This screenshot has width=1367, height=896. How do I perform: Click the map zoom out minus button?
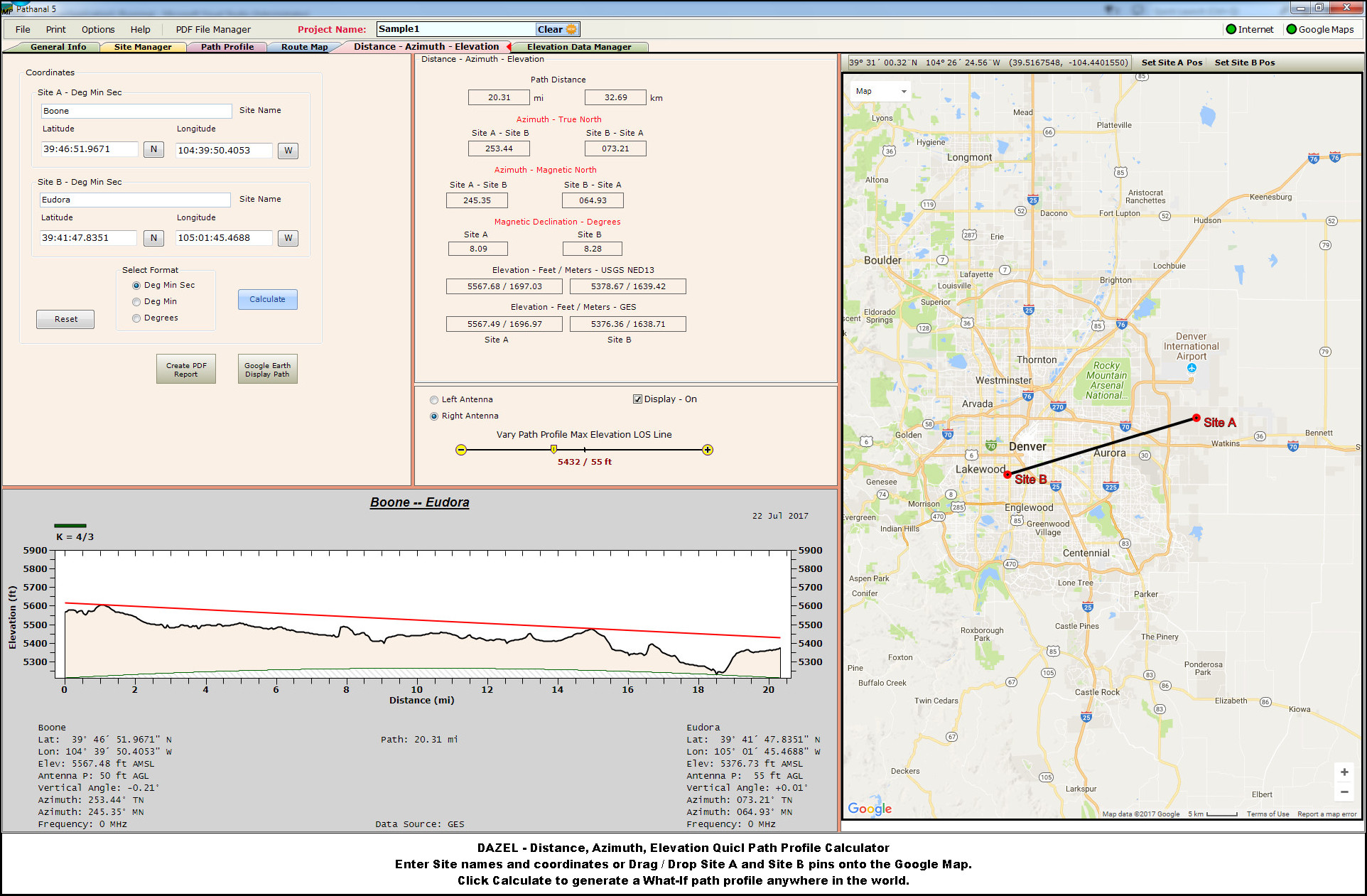point(1344,792)
